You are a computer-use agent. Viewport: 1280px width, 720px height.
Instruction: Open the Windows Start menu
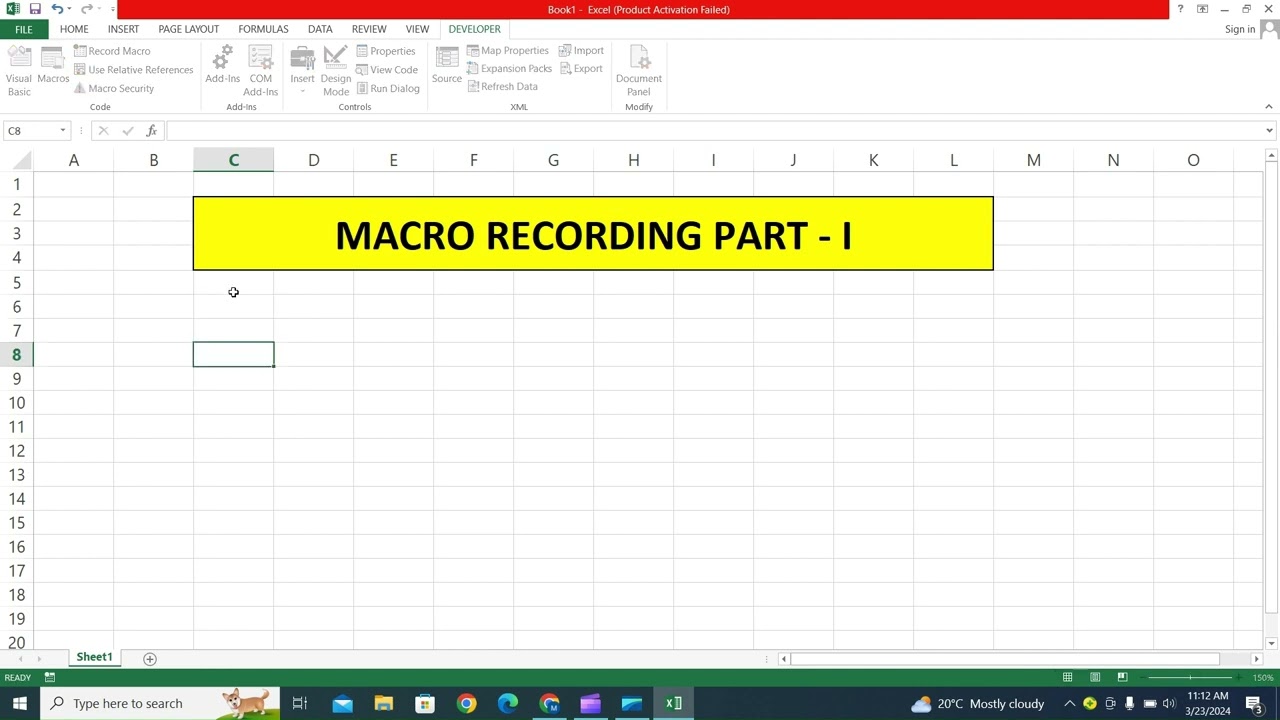click(x=20, y=703)
